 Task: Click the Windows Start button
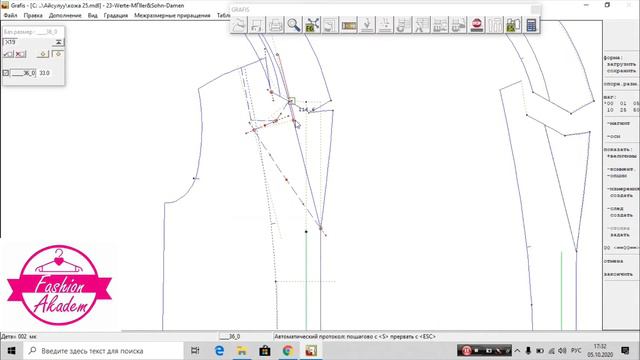[x=11, y=351]
